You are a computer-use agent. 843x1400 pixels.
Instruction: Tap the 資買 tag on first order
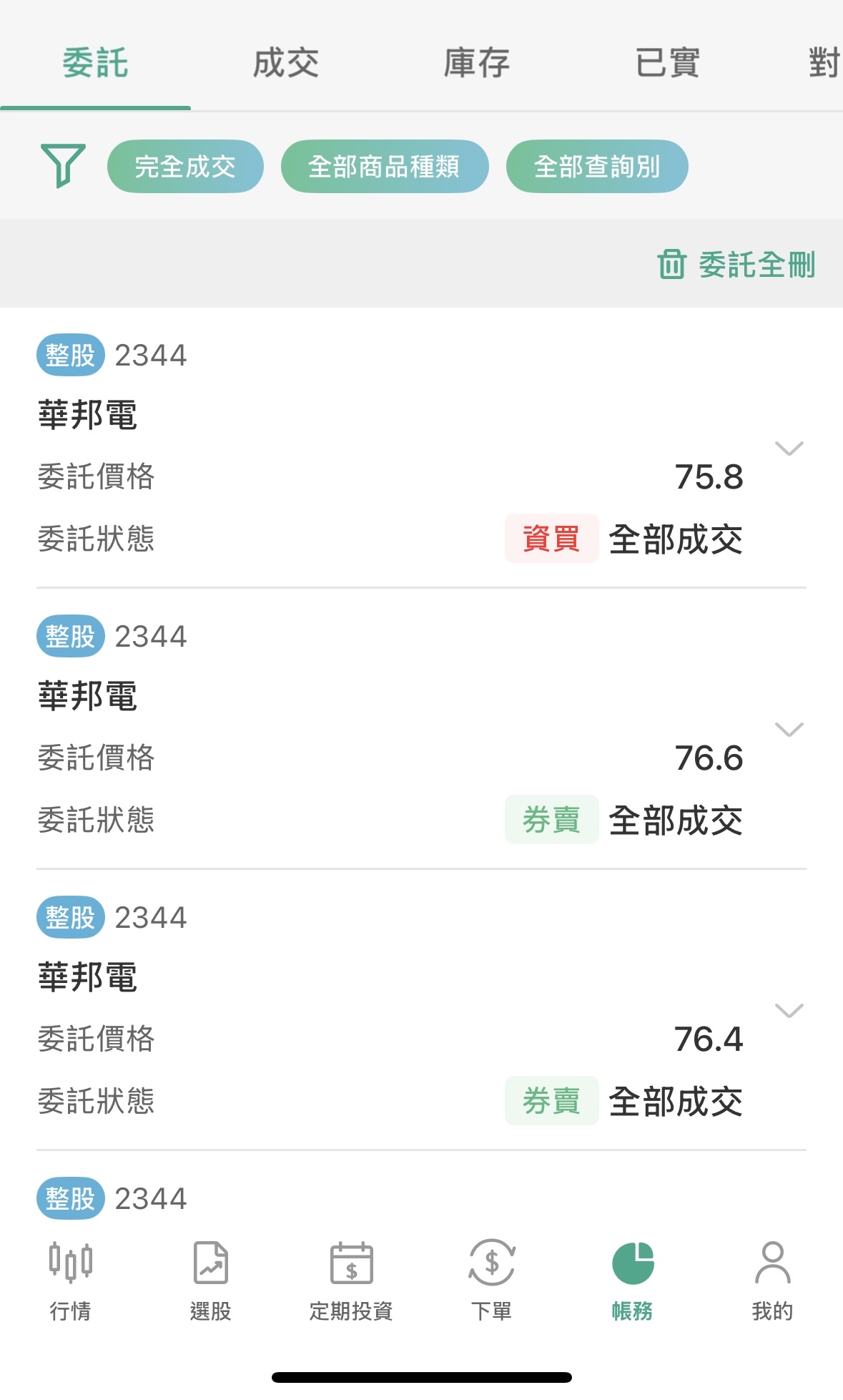point(551,539)
